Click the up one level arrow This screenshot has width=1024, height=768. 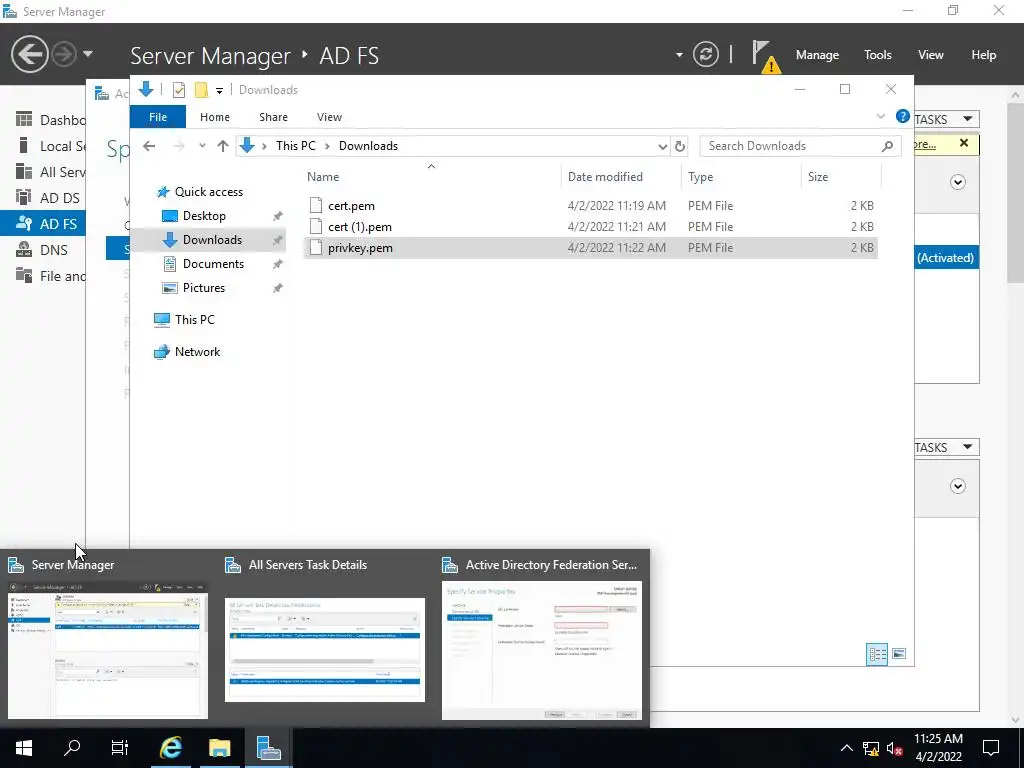(223, 146)
